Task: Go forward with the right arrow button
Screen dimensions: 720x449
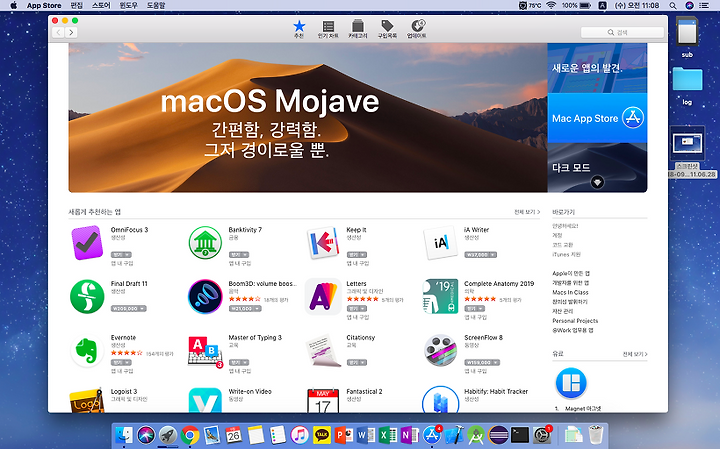Action: pyautogui.click(x=71, y=32)
